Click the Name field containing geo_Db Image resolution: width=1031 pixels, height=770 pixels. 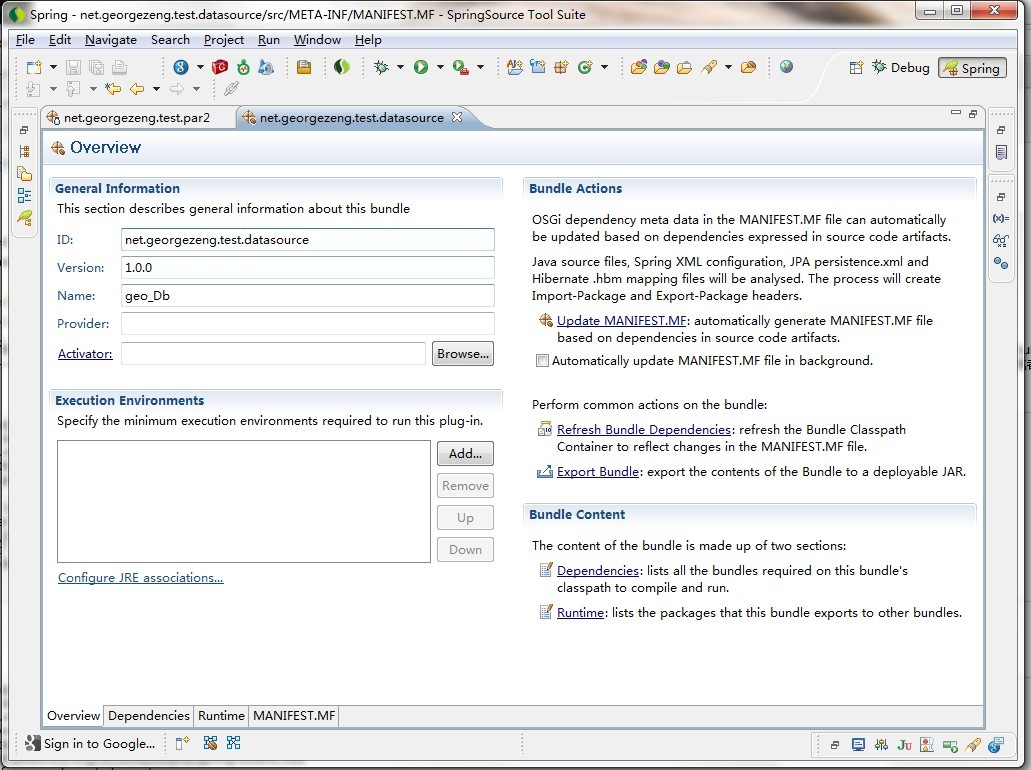(x=308, y=296)
